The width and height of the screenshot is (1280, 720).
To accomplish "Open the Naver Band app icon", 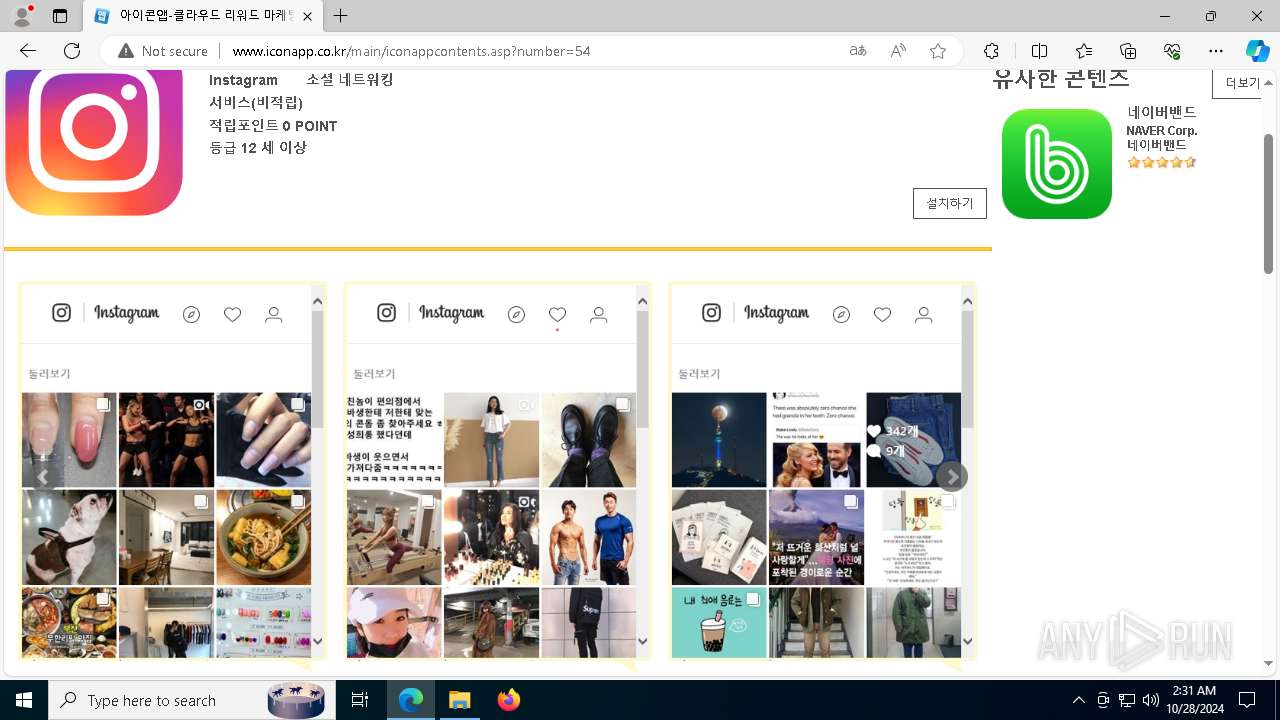I will point(1057,164).
